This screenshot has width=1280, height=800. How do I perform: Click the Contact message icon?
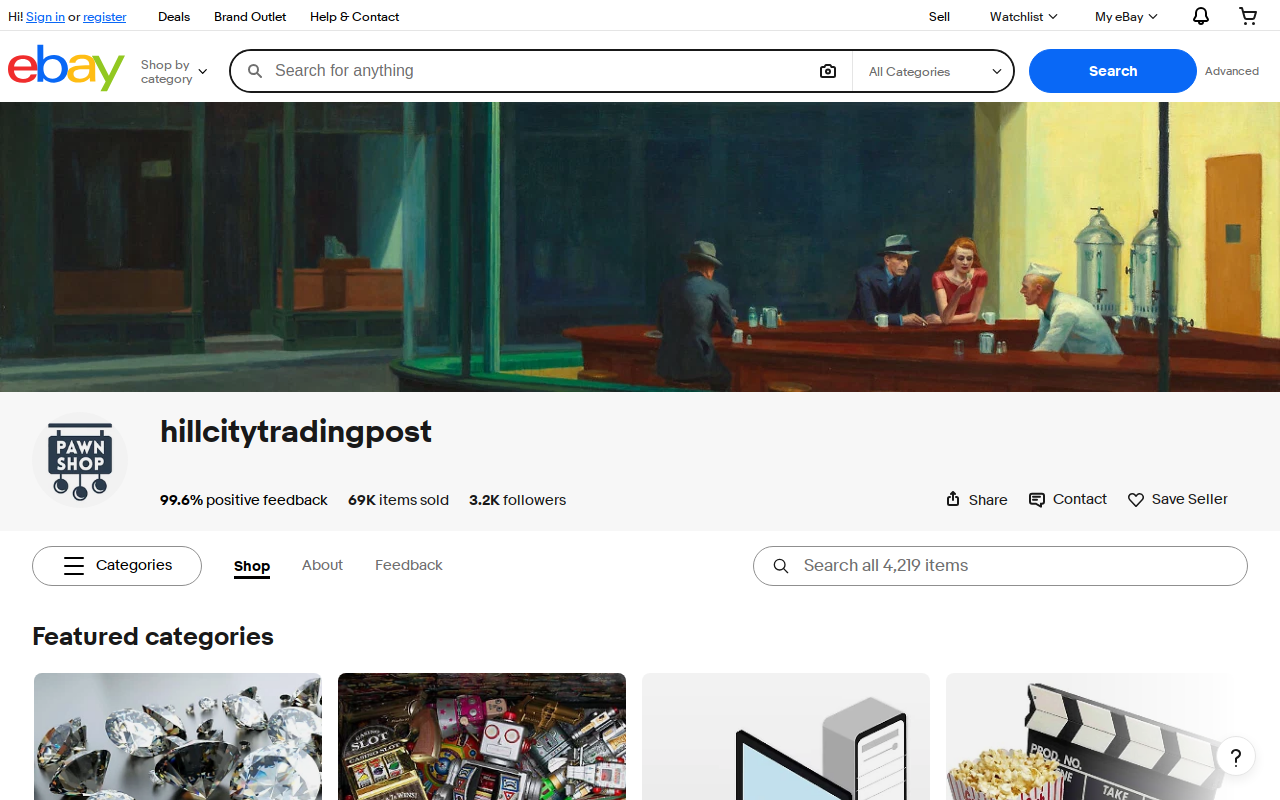tap(1037, 500)
